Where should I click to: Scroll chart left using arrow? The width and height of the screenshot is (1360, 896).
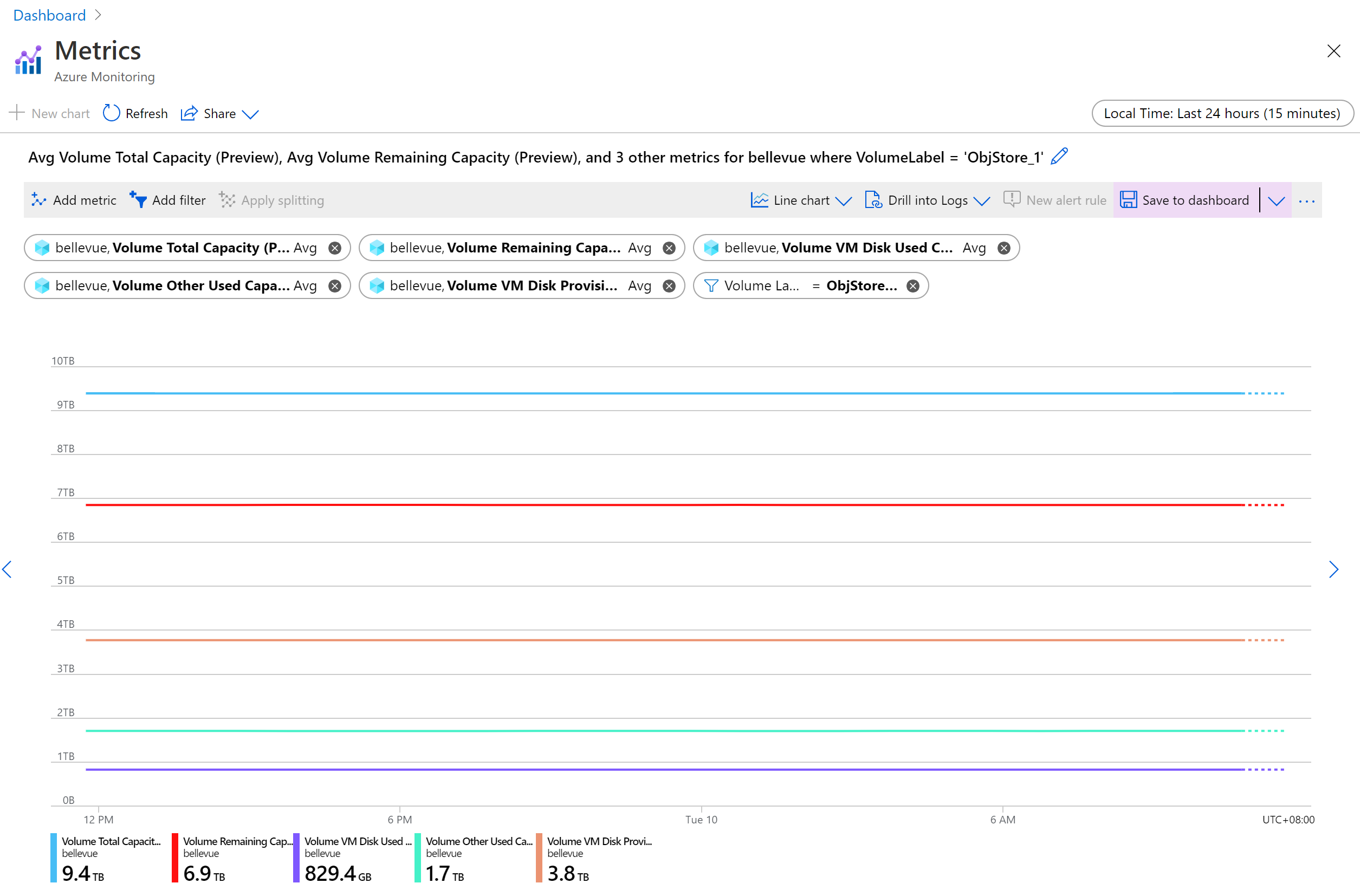pos(9,567)
